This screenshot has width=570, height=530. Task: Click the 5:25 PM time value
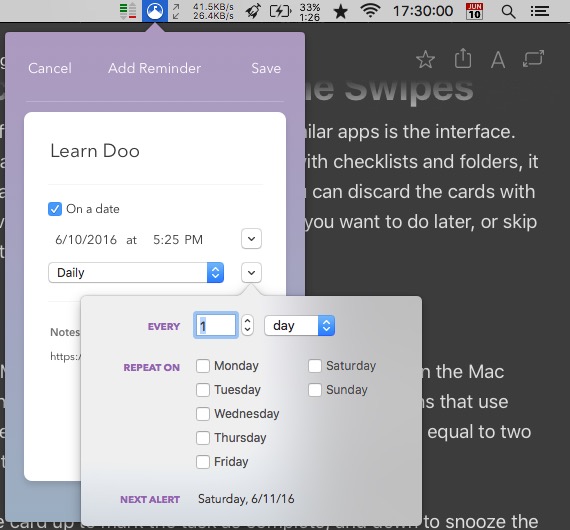(x=178, y=240)
